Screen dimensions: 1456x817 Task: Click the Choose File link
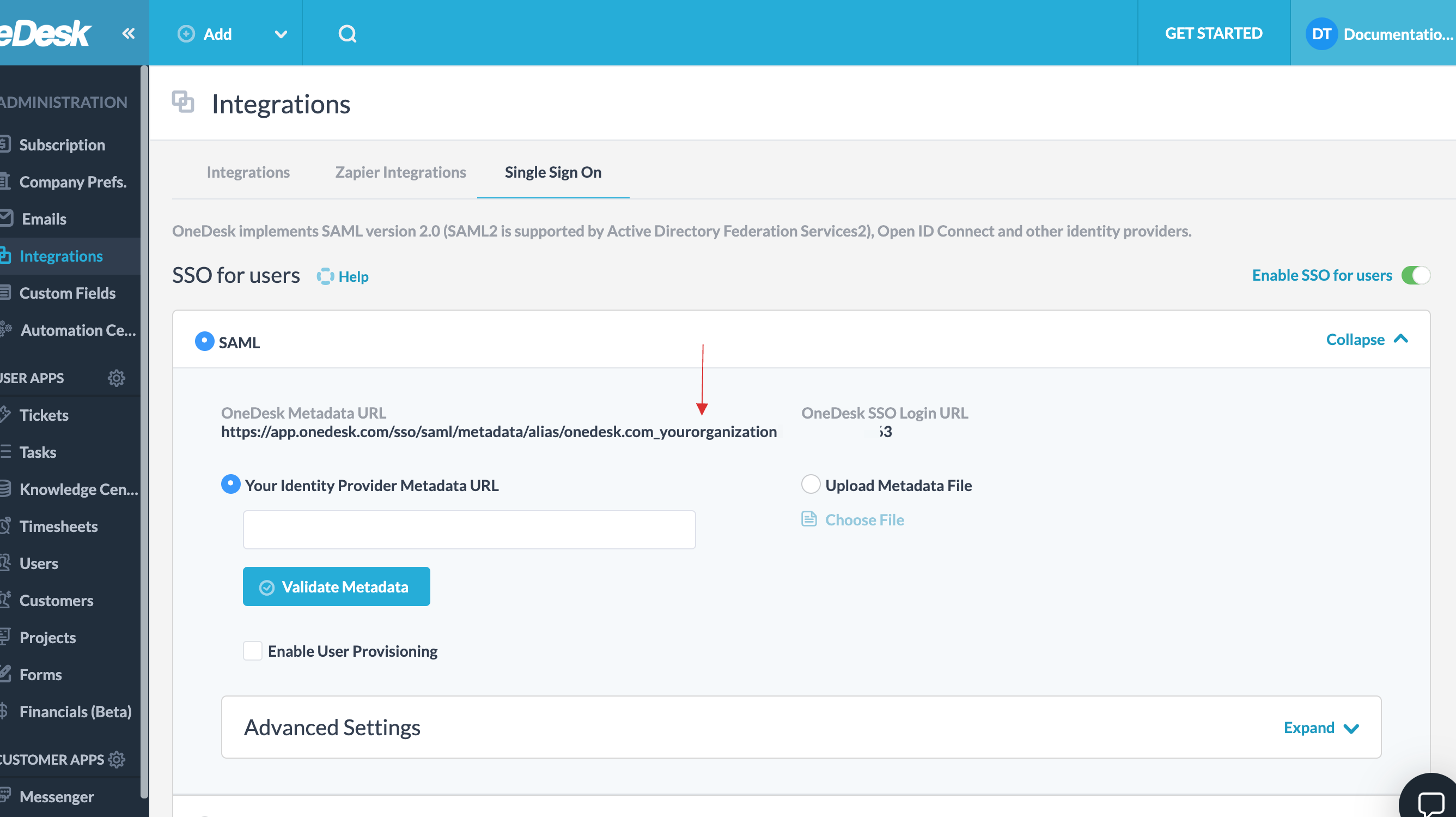[864, 519]
